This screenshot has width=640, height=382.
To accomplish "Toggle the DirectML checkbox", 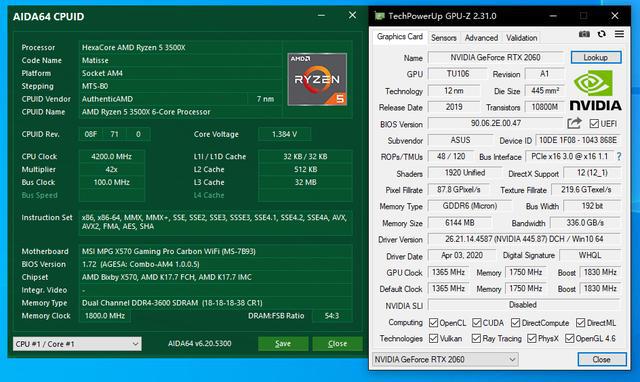I will pos(580,323).
